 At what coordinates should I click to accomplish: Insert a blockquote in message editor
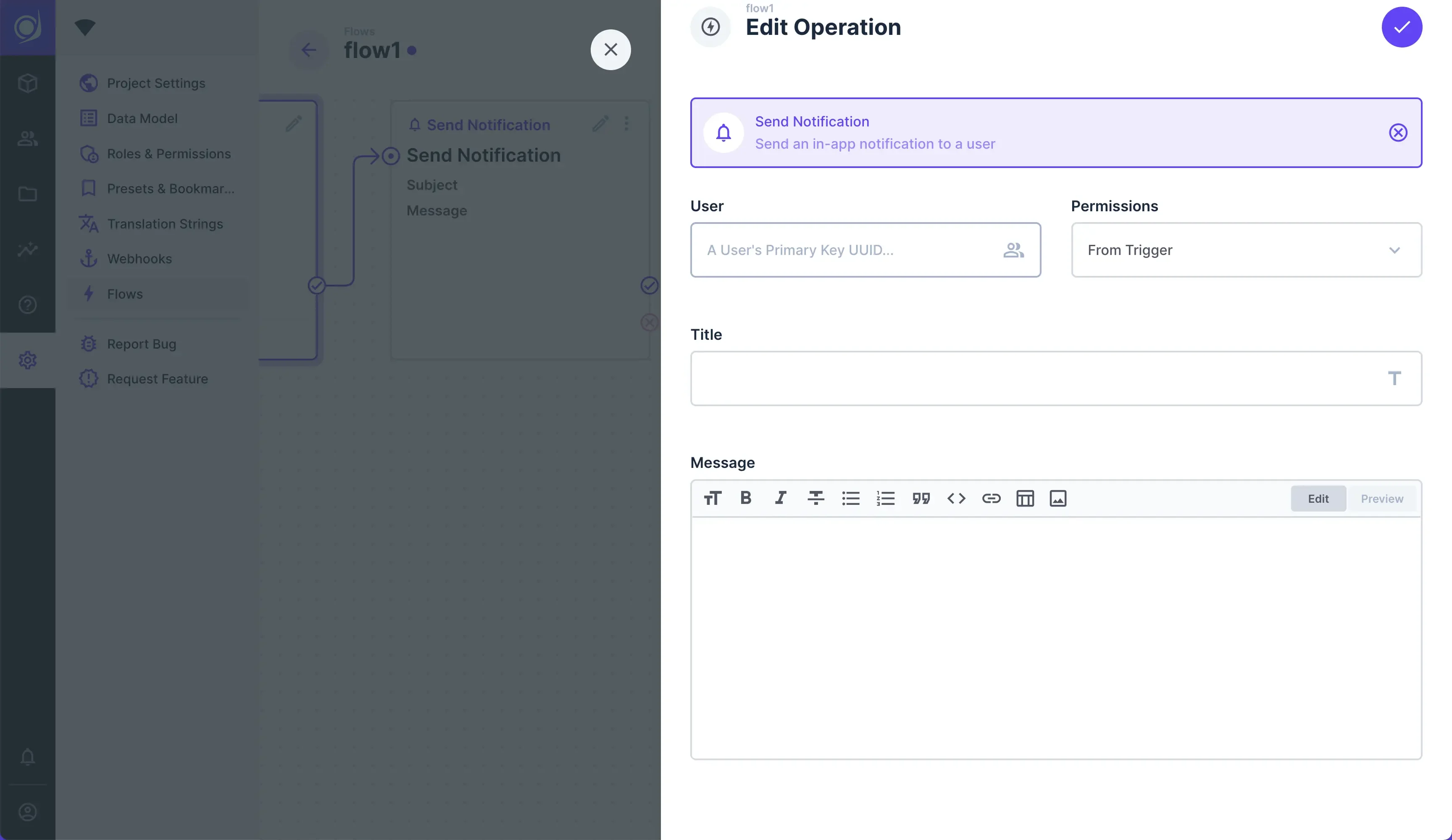point(921,499)
